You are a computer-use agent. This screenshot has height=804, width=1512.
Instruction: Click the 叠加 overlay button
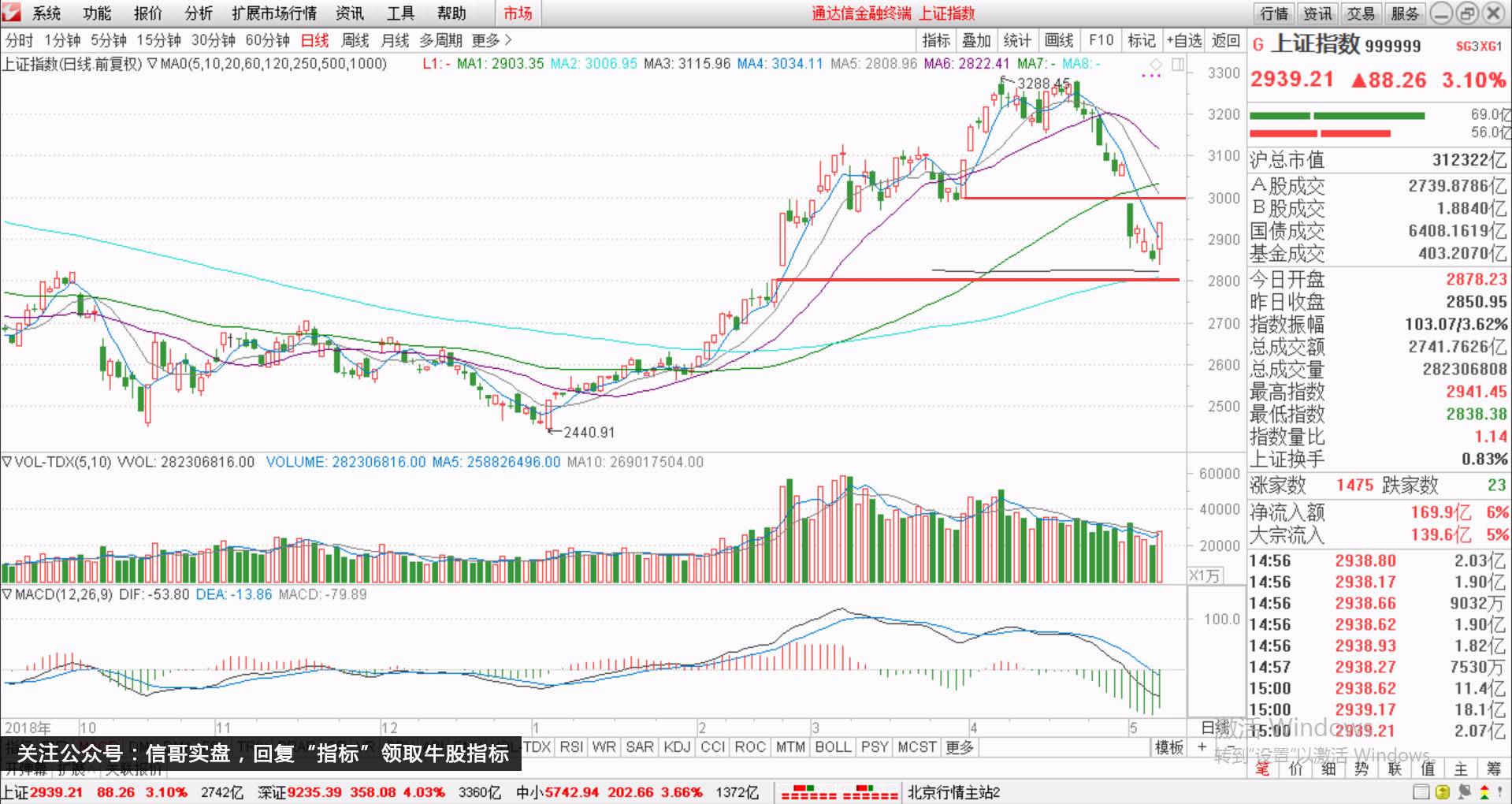tap(976, 40)
